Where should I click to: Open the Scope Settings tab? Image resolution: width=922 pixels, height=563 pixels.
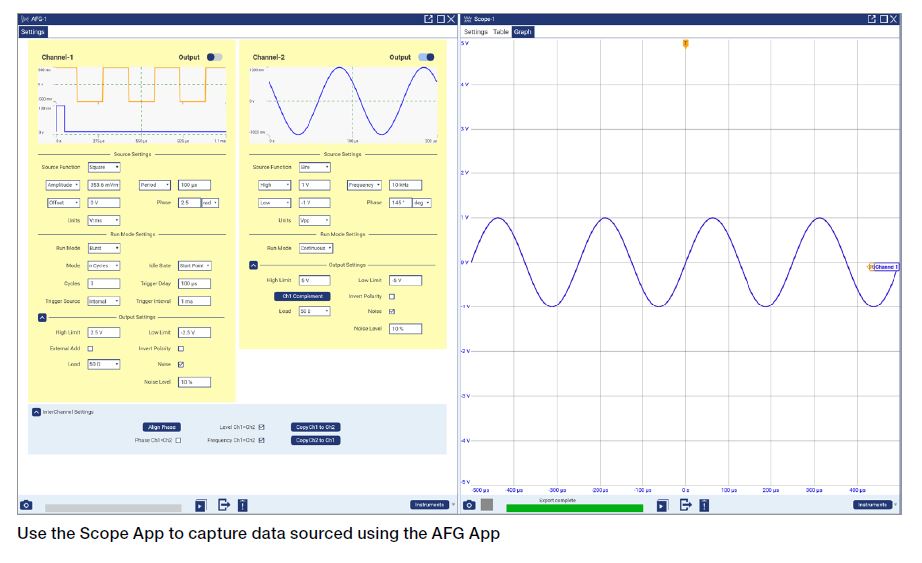[x=475, y=32]
